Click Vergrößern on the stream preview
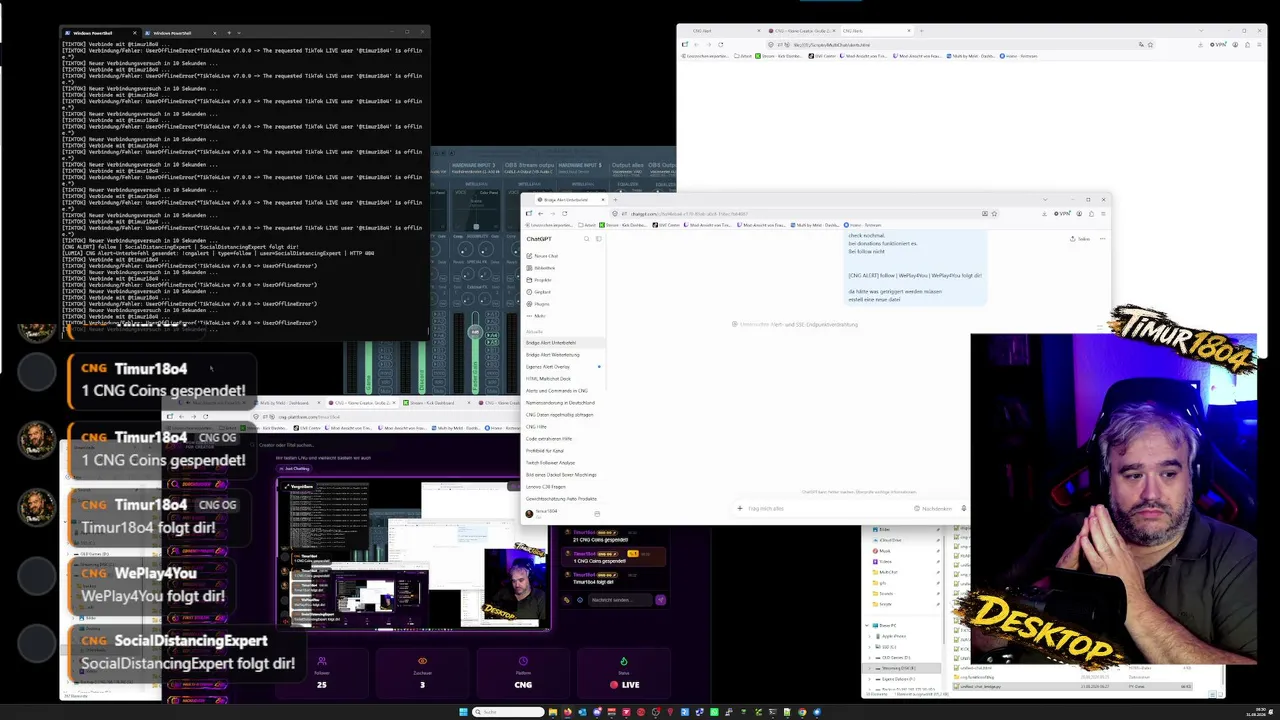The width and height of the screenshot is (1280, 720). click(301, 486)
